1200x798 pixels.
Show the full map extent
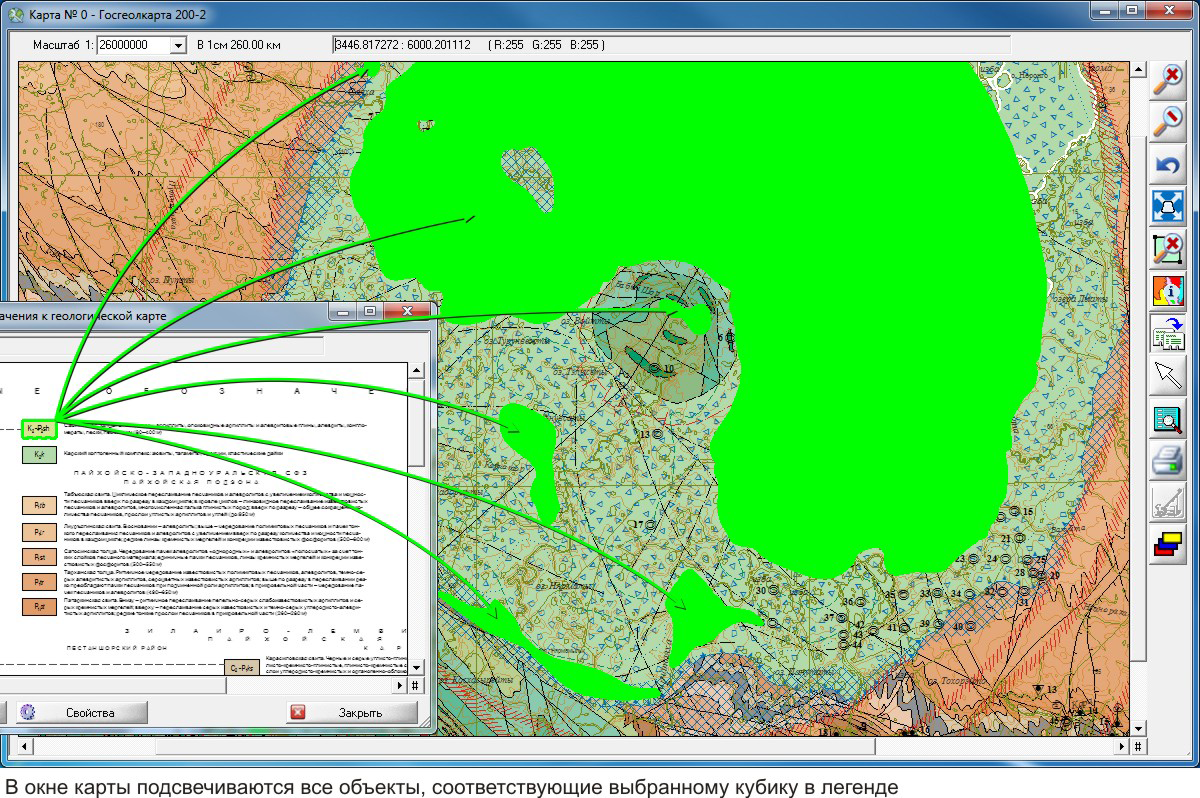(x=1167, y=206)
